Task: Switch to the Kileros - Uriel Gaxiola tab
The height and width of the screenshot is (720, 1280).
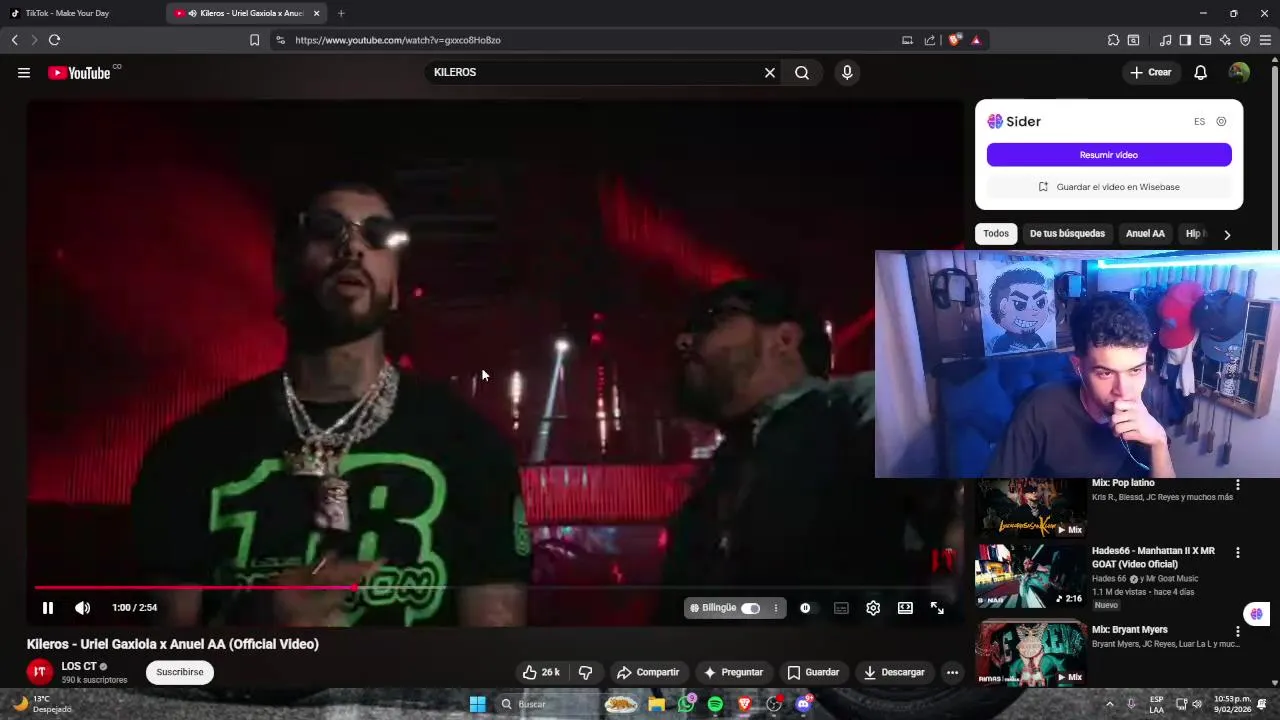Action: click(x=245, y=13)
